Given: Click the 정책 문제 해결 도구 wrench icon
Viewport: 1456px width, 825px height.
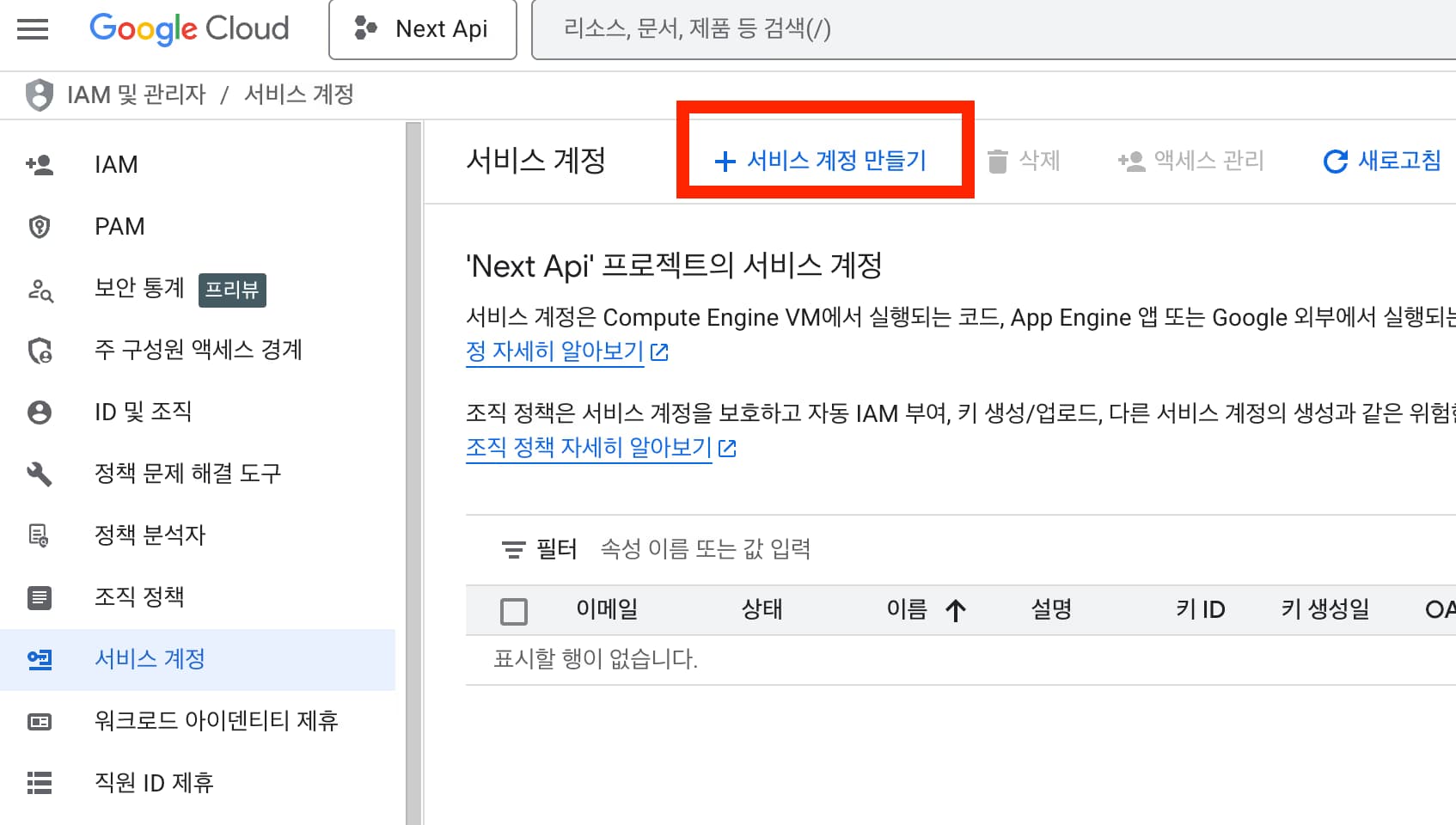Looking at the screenshot, I should [40, 474].
